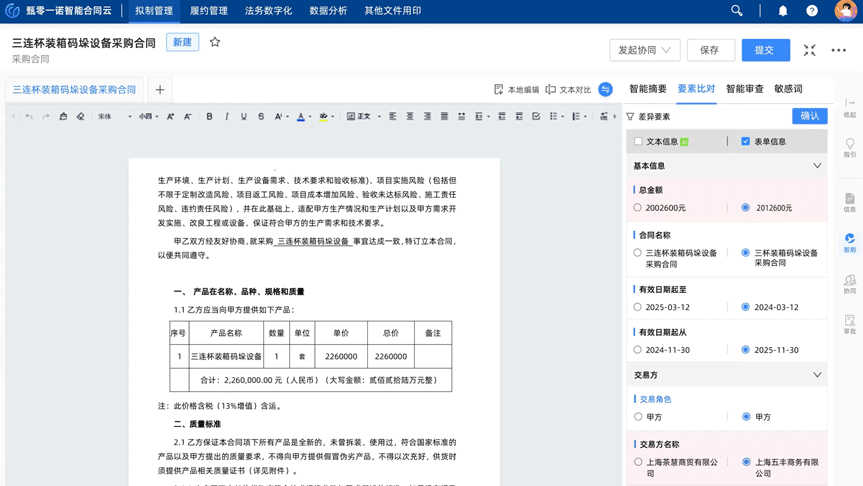
Task: Redo the last edit
Action: pos(46,116)
